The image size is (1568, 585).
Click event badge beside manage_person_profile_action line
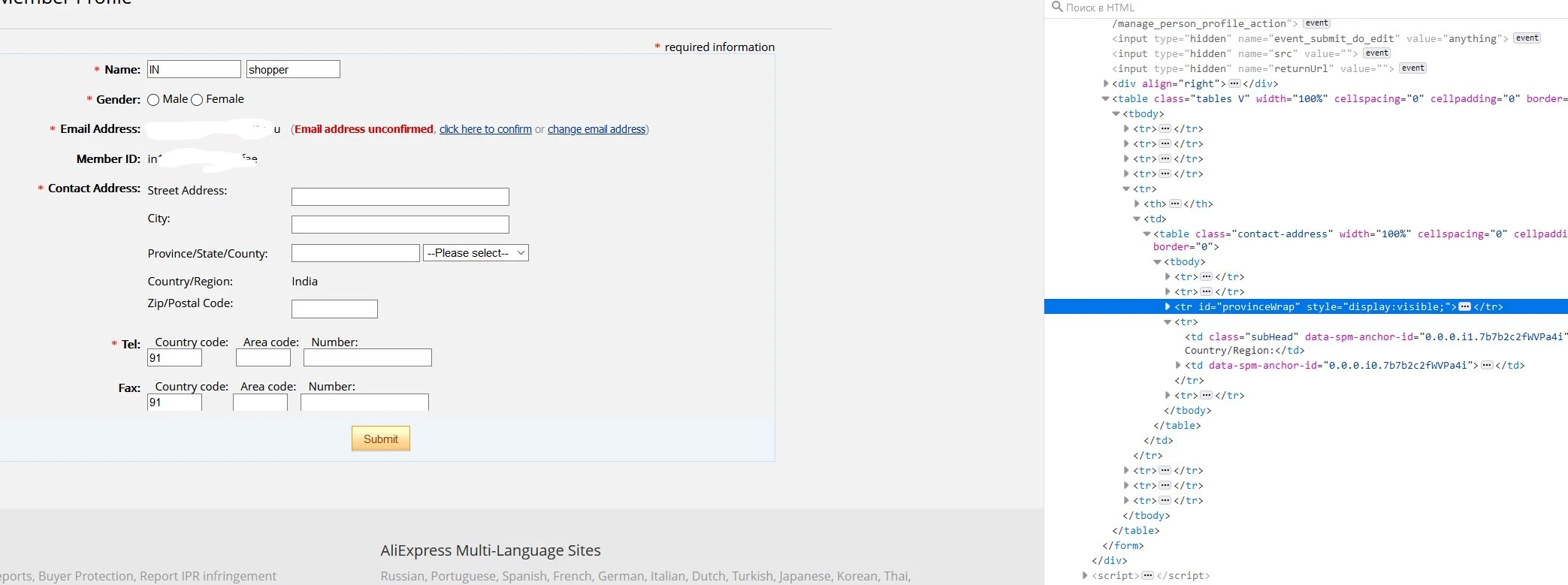pyautogui.click(x=1316, y=23)
